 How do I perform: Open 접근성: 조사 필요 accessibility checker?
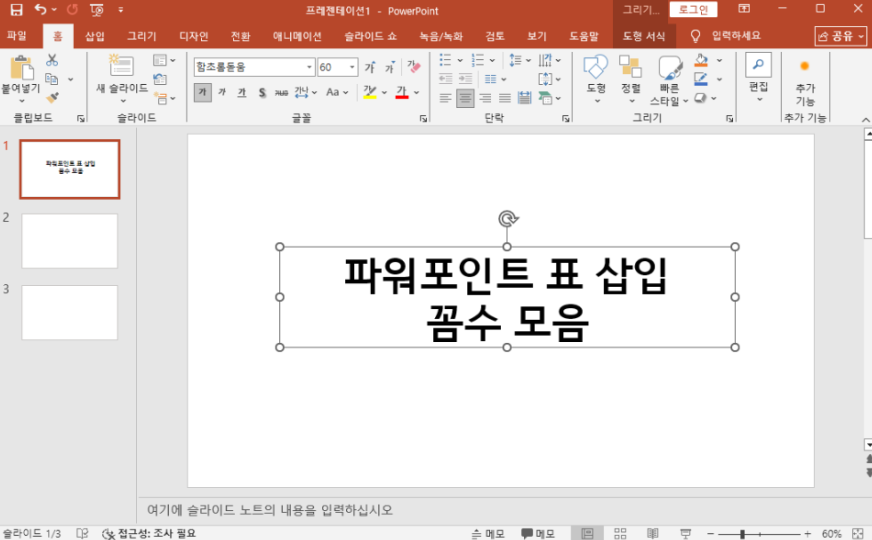pos(148,533)
